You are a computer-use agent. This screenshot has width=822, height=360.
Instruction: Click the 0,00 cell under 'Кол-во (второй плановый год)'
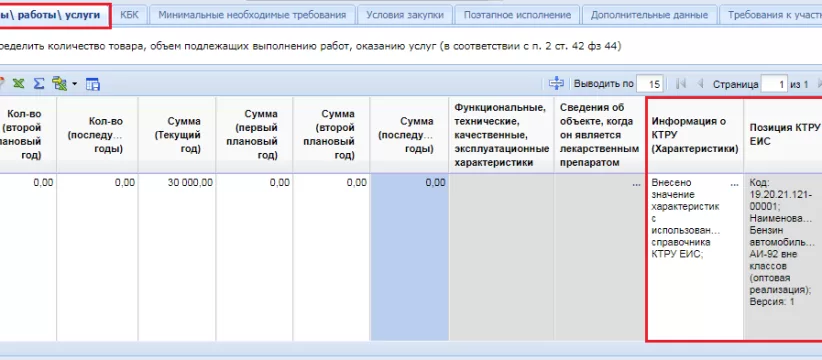[x=28, y=257]
